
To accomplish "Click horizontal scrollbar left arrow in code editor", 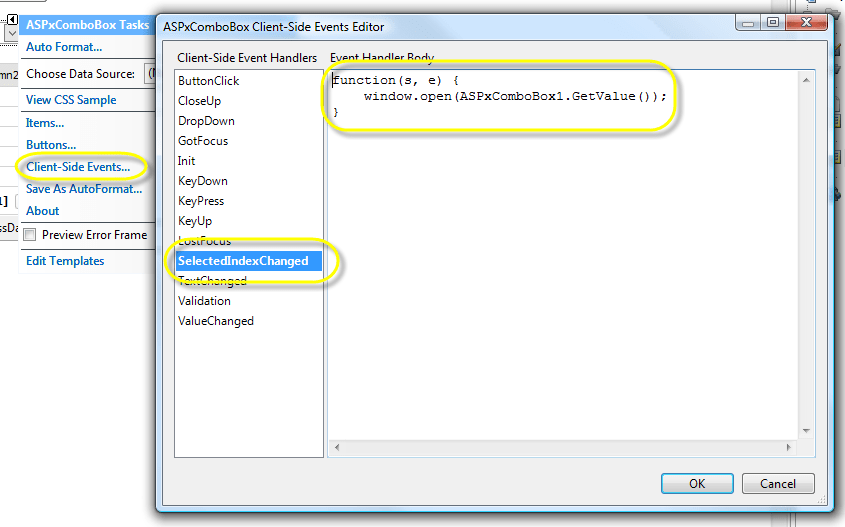I will point(337,447).
